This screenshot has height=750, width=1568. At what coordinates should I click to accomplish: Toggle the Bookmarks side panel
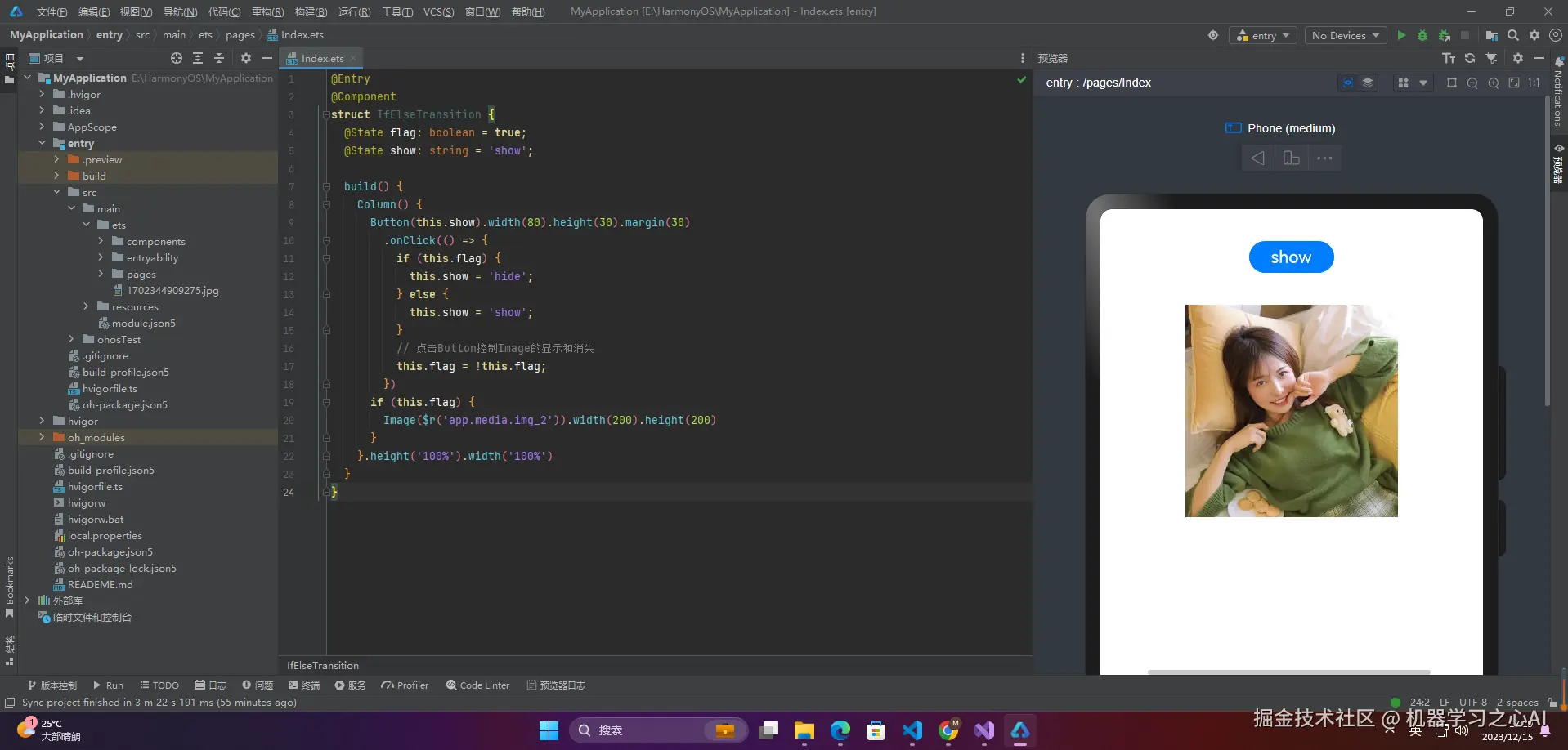coord(9,587)
